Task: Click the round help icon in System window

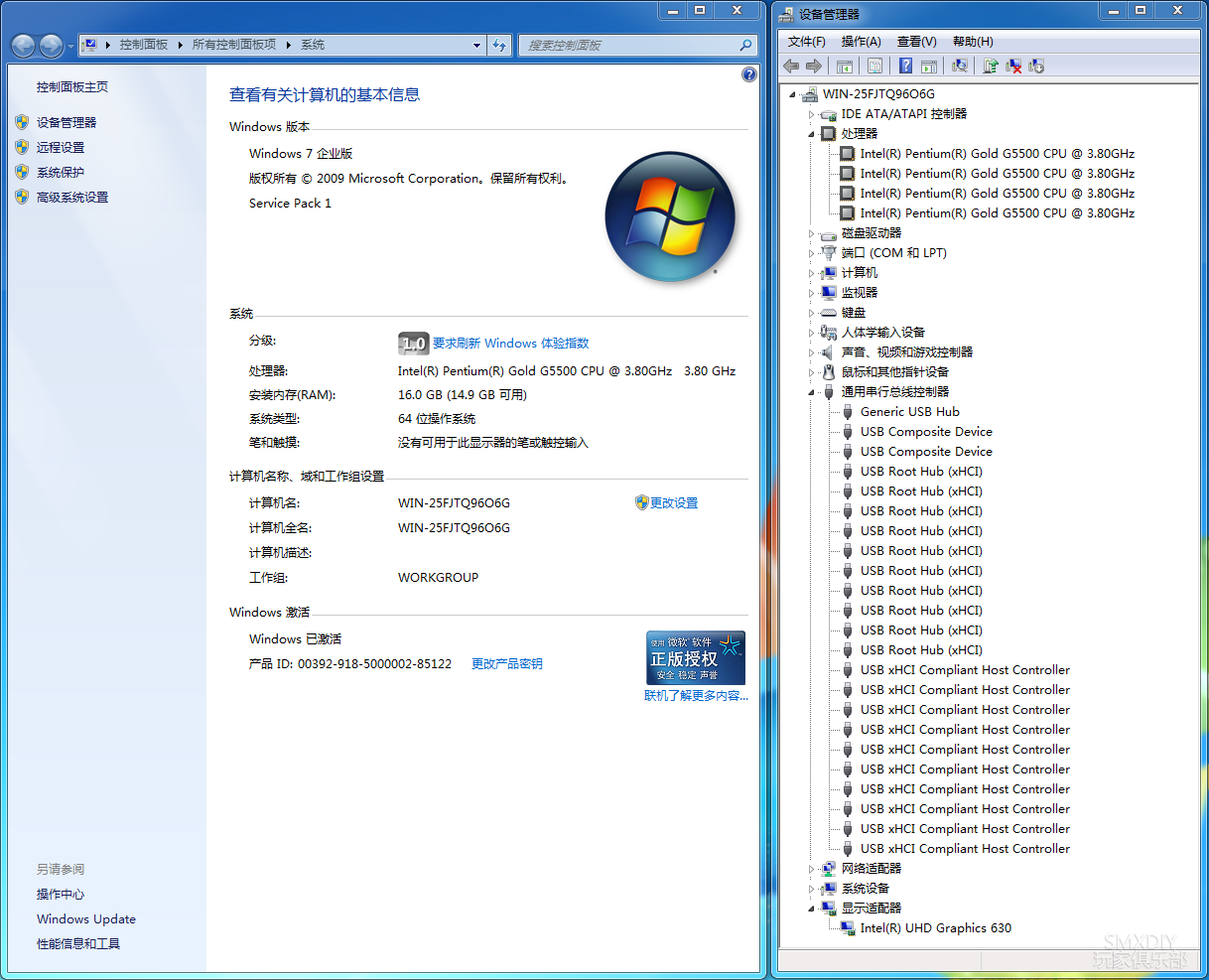Action: 749,74
